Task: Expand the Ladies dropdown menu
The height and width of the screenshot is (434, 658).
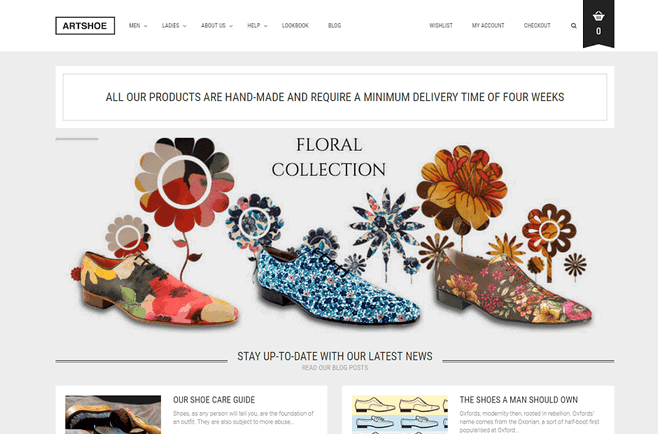Action: click(x=174, y=26)
